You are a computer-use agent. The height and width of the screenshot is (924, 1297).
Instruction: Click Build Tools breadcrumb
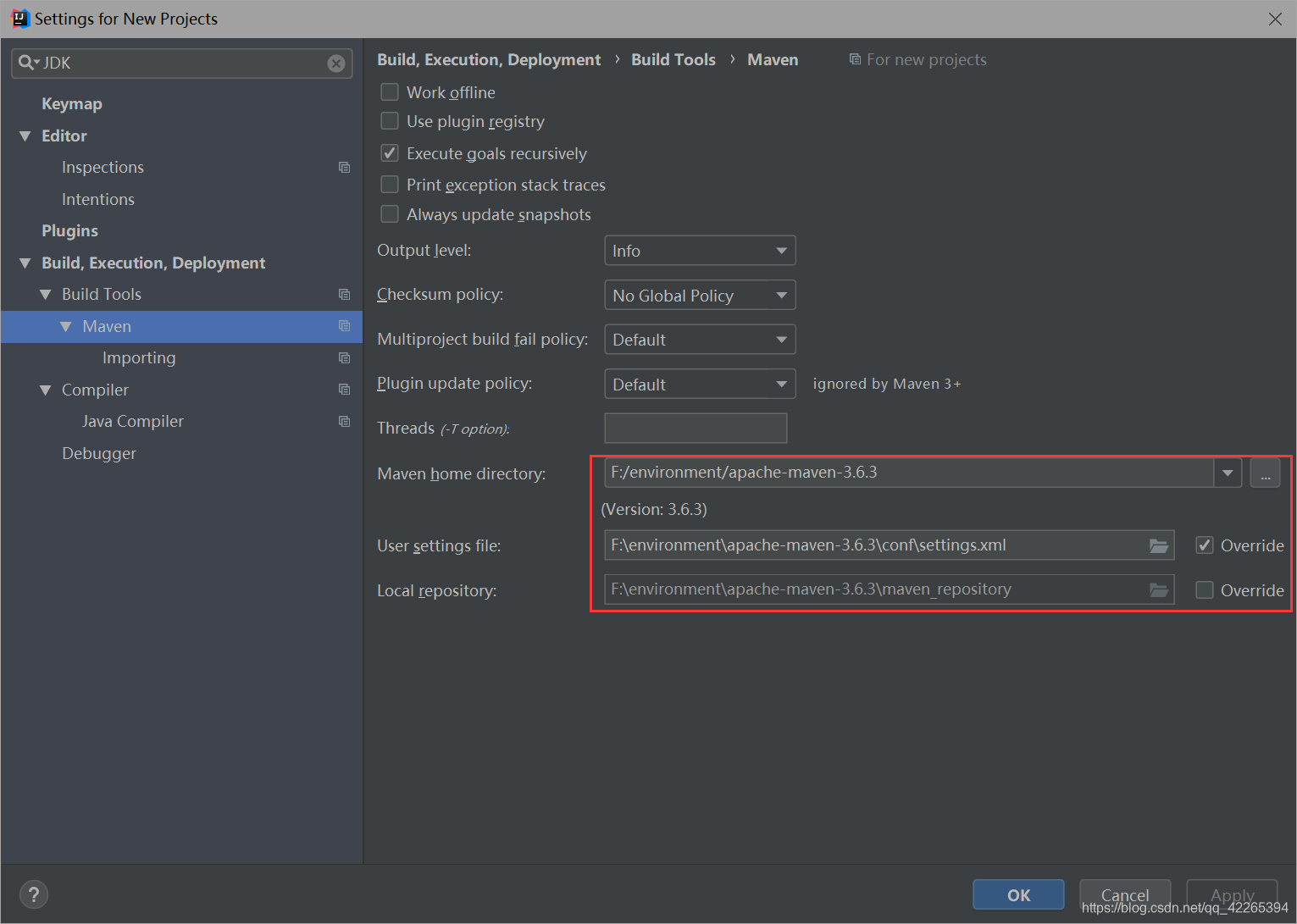point(673,59)
